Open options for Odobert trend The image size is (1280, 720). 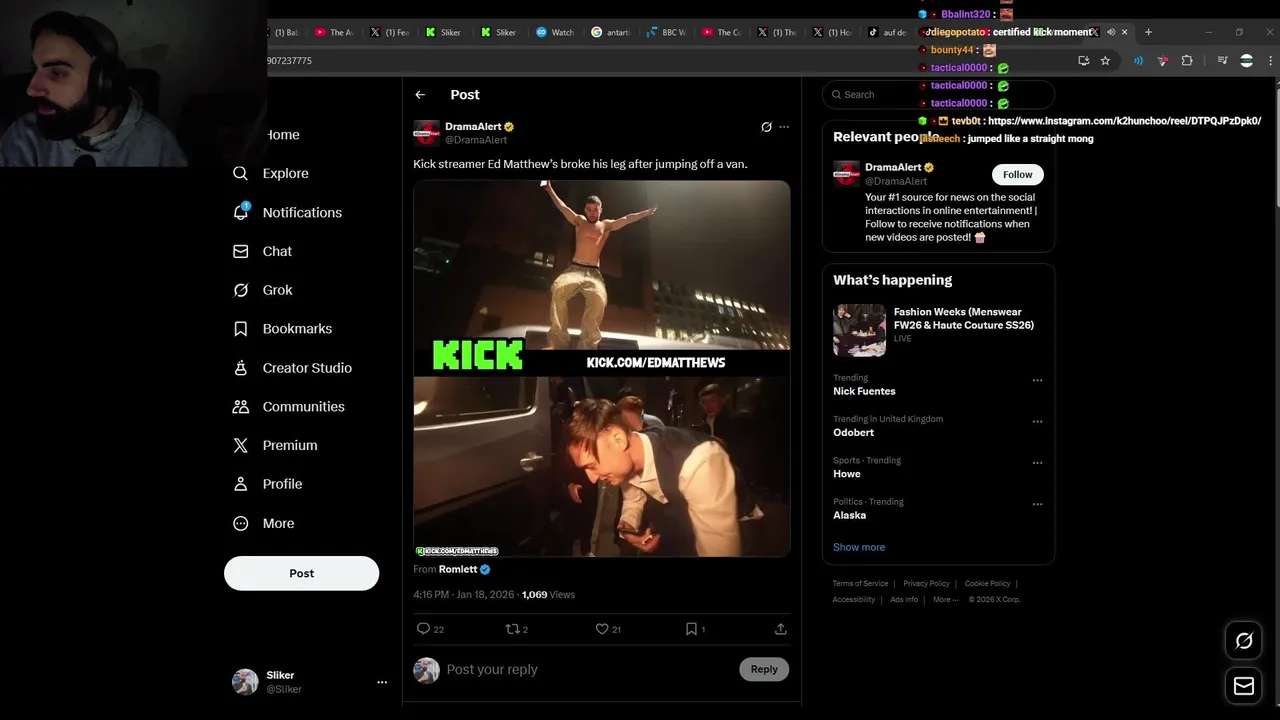point(1037,421)
